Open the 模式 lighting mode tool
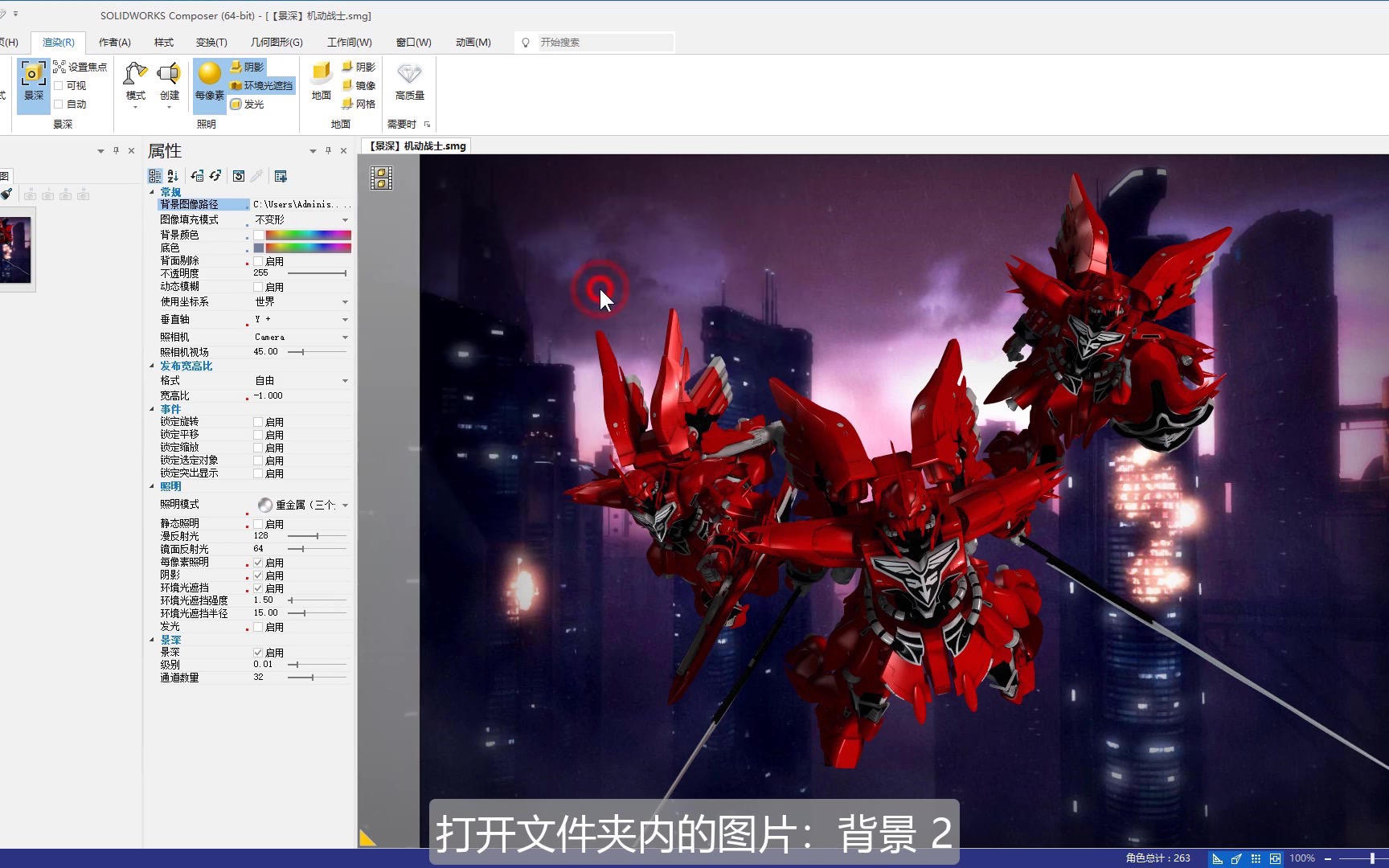Screen dimensions: 1389x868 (135, 84)
